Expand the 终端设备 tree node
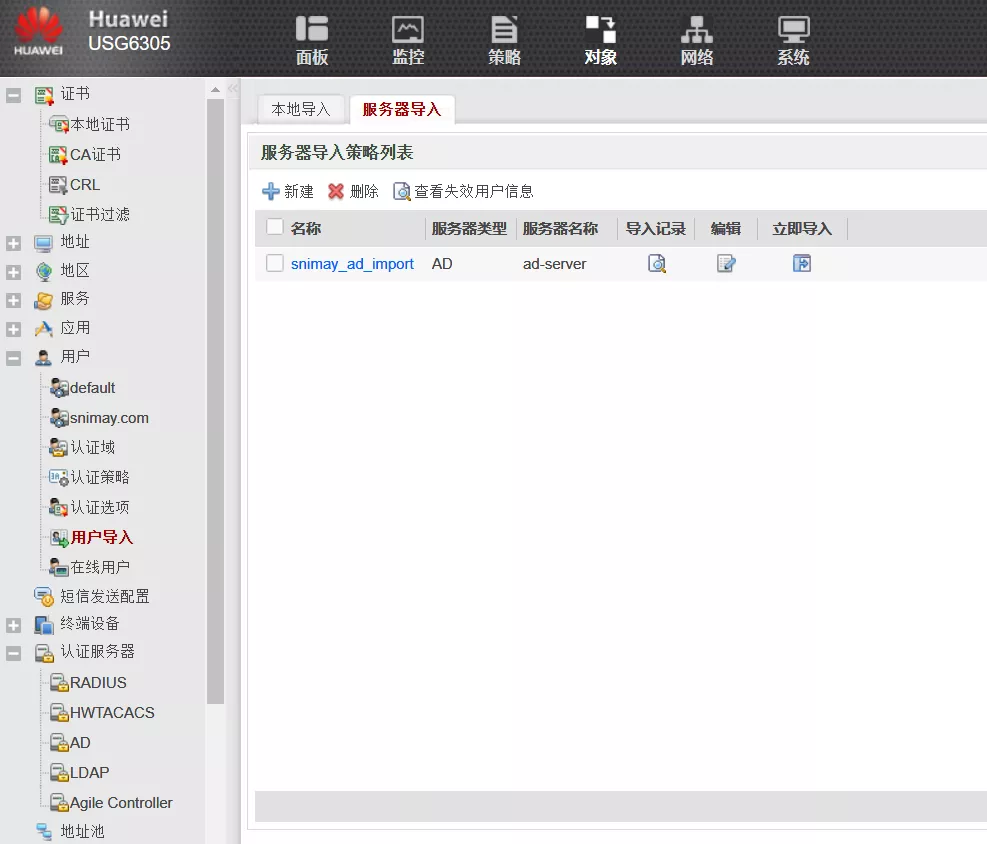 coord(14,625)
